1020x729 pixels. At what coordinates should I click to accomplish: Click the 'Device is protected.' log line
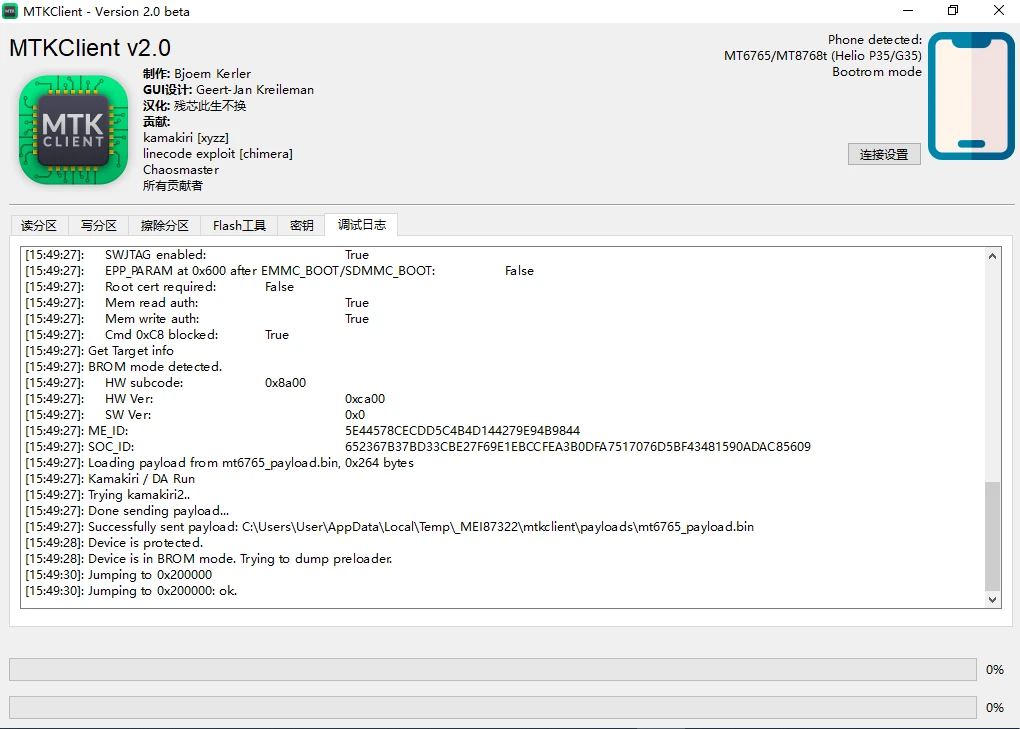pos(114,542)
